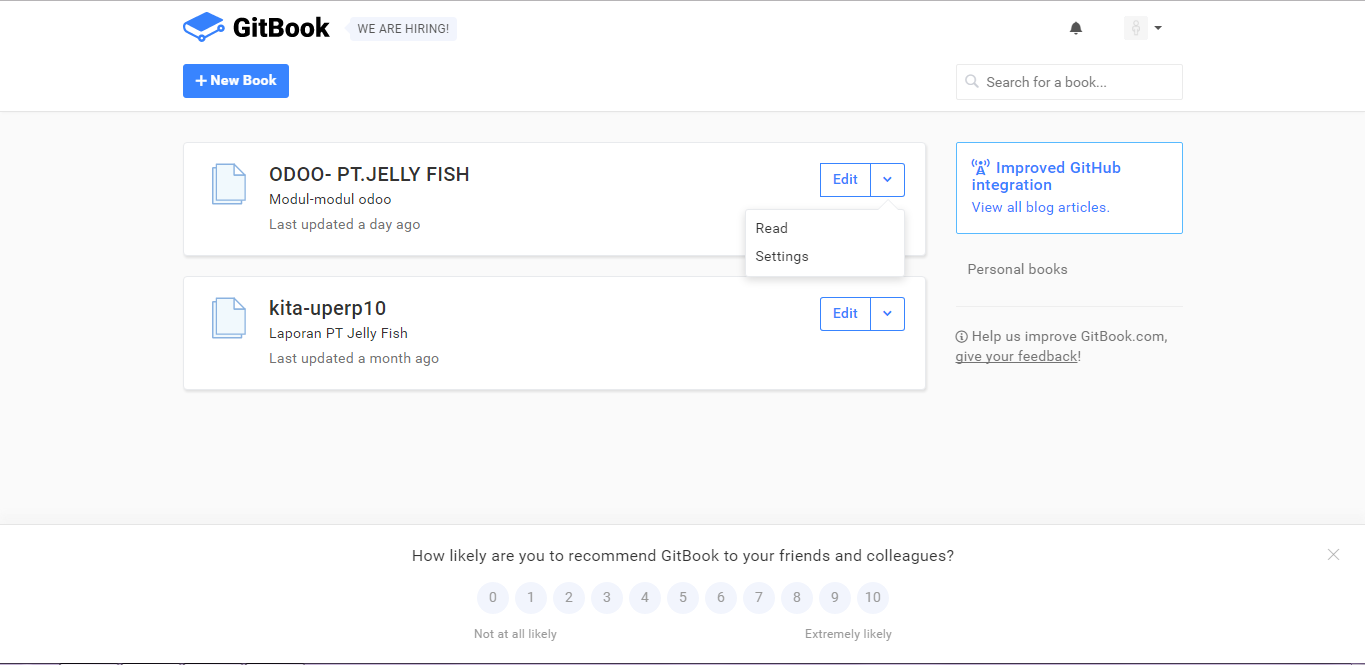Choose Read from the dropdown menu
1365x665 pixels.
(772, 228)
